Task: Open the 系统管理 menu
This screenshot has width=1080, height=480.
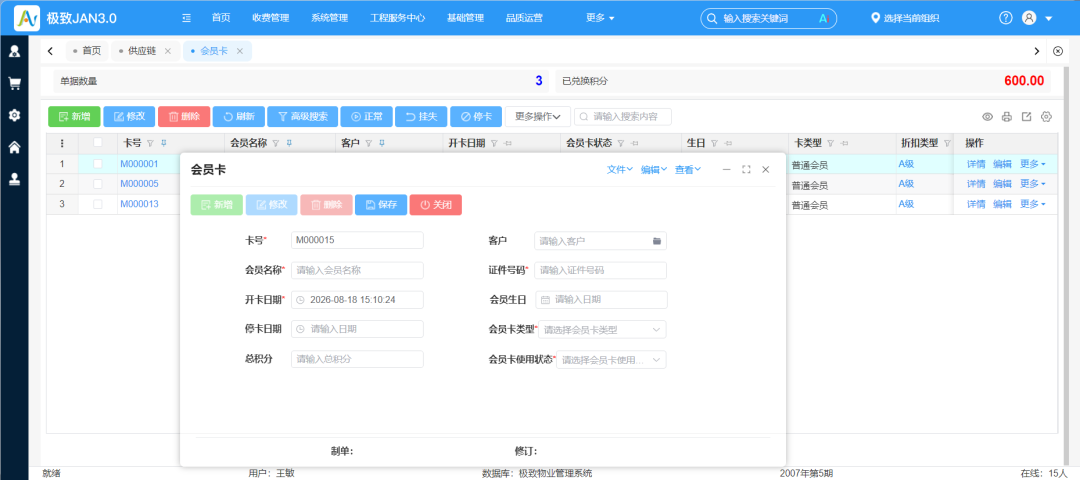Action: click(329, 18)
